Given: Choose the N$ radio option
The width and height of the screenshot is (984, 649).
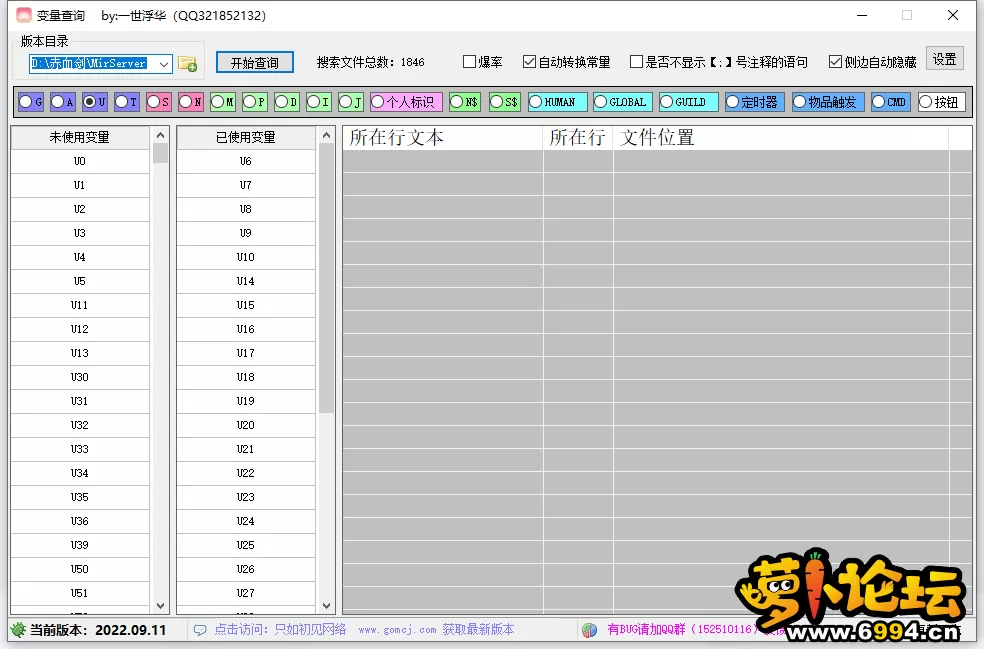Looking at the screenshot, I should pos(465,102).
